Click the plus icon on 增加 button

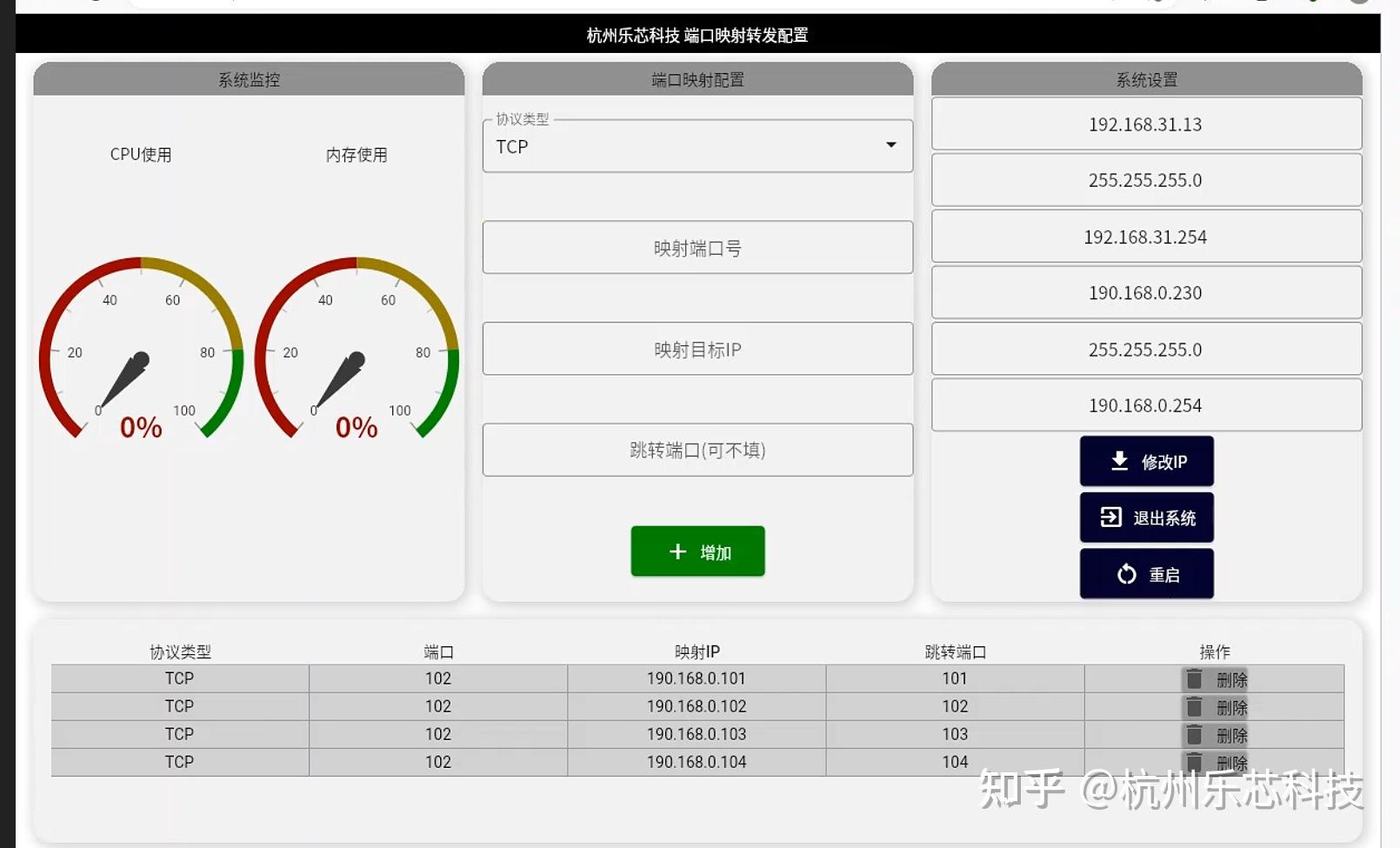[x=678, y=551]
